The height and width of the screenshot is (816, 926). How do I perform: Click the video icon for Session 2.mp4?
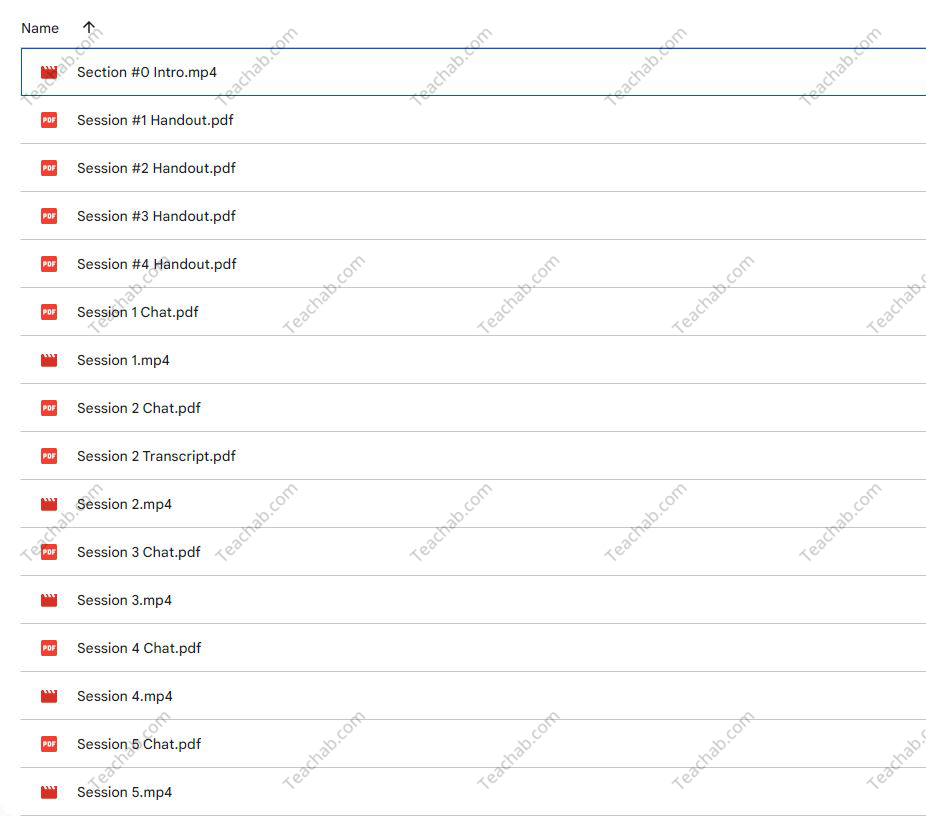49,504
